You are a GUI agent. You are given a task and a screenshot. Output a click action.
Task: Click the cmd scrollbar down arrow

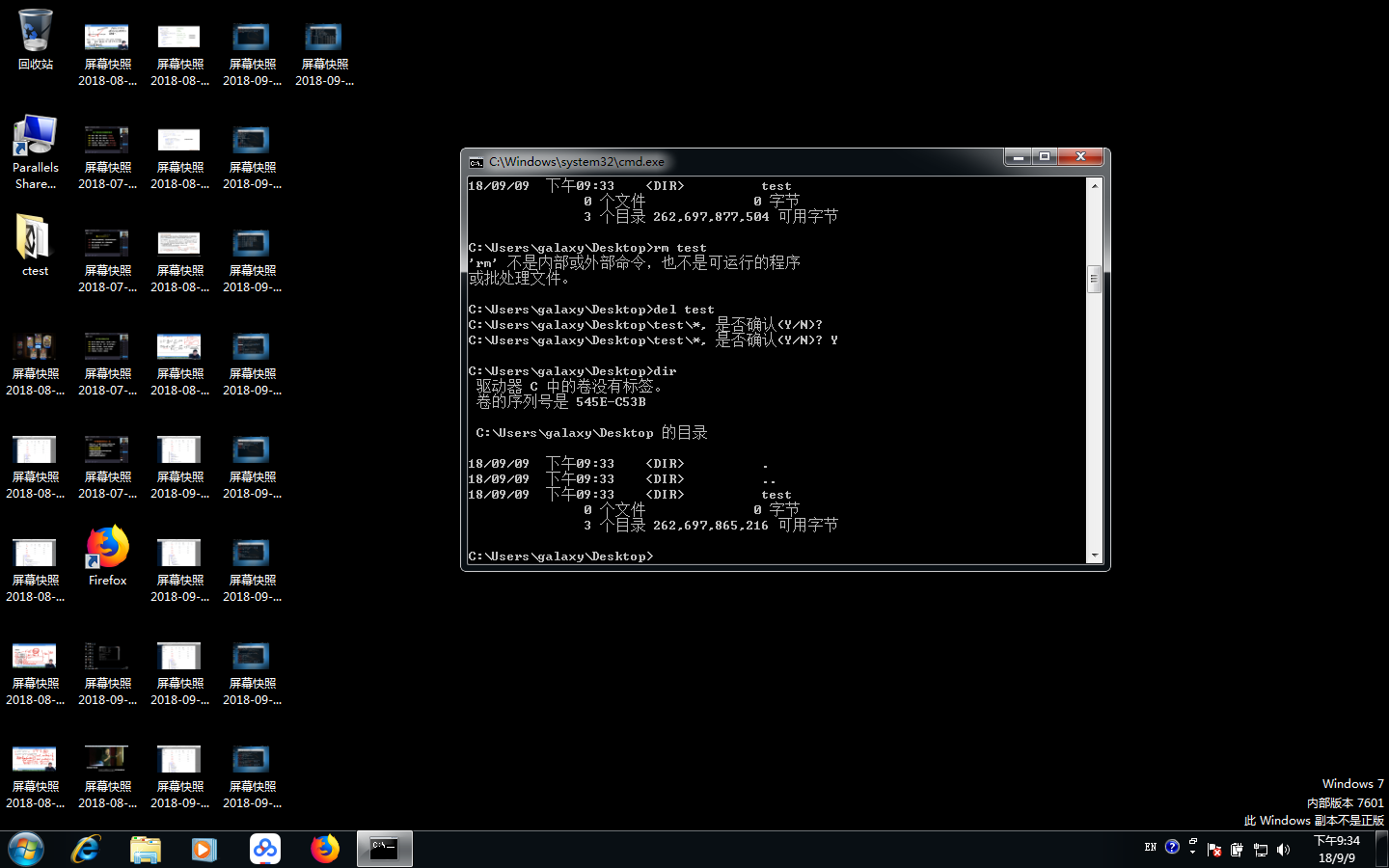point(1095,556)
